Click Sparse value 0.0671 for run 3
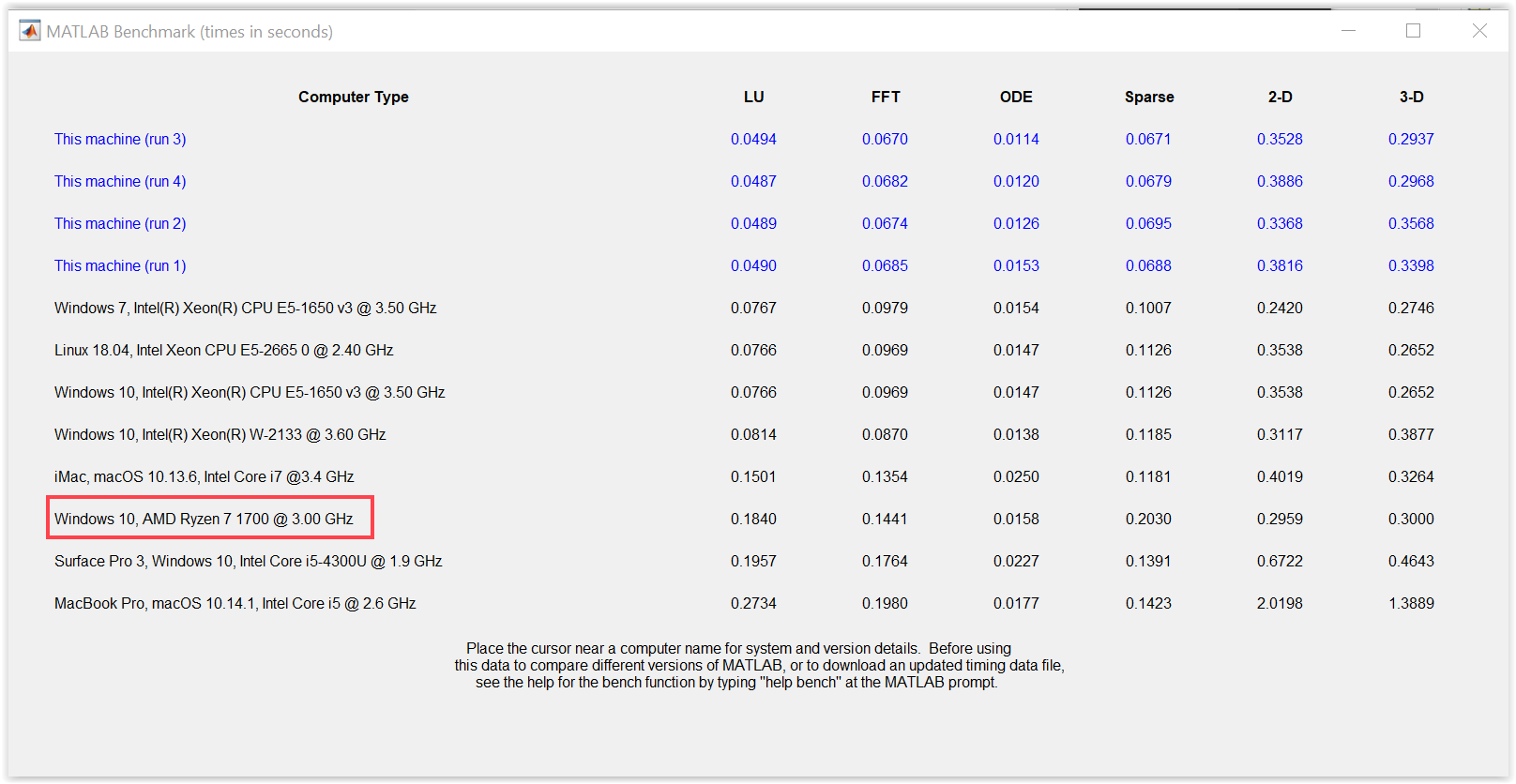 click(x=1148, y=139)
